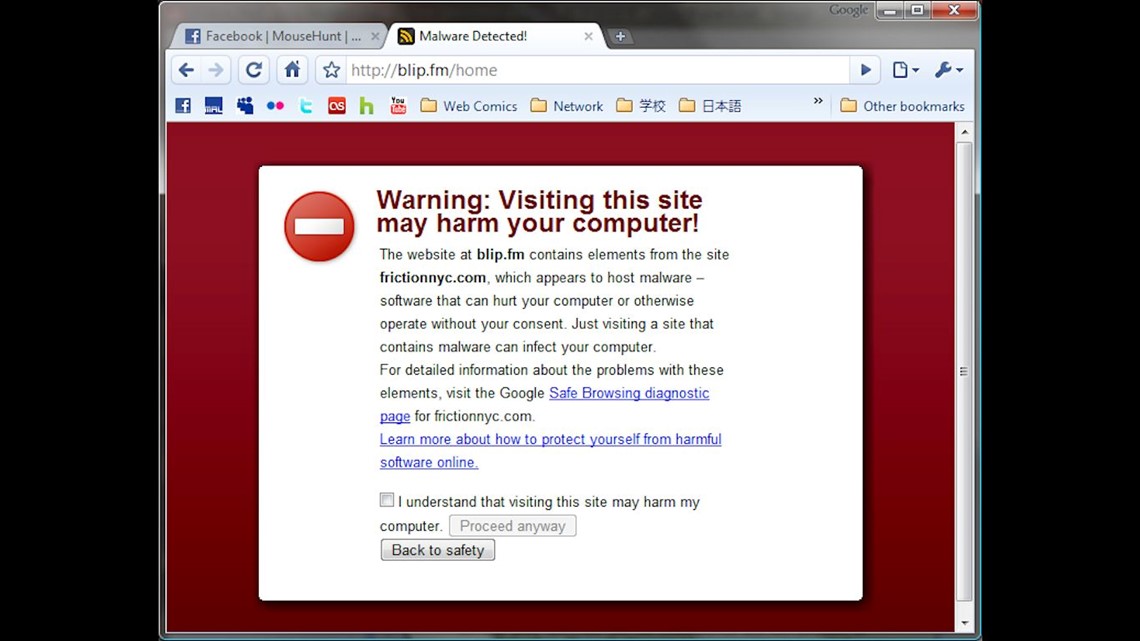Open the green h bookmark icon
Viewport: 1140px width, 641px height.
pos(367,106)
